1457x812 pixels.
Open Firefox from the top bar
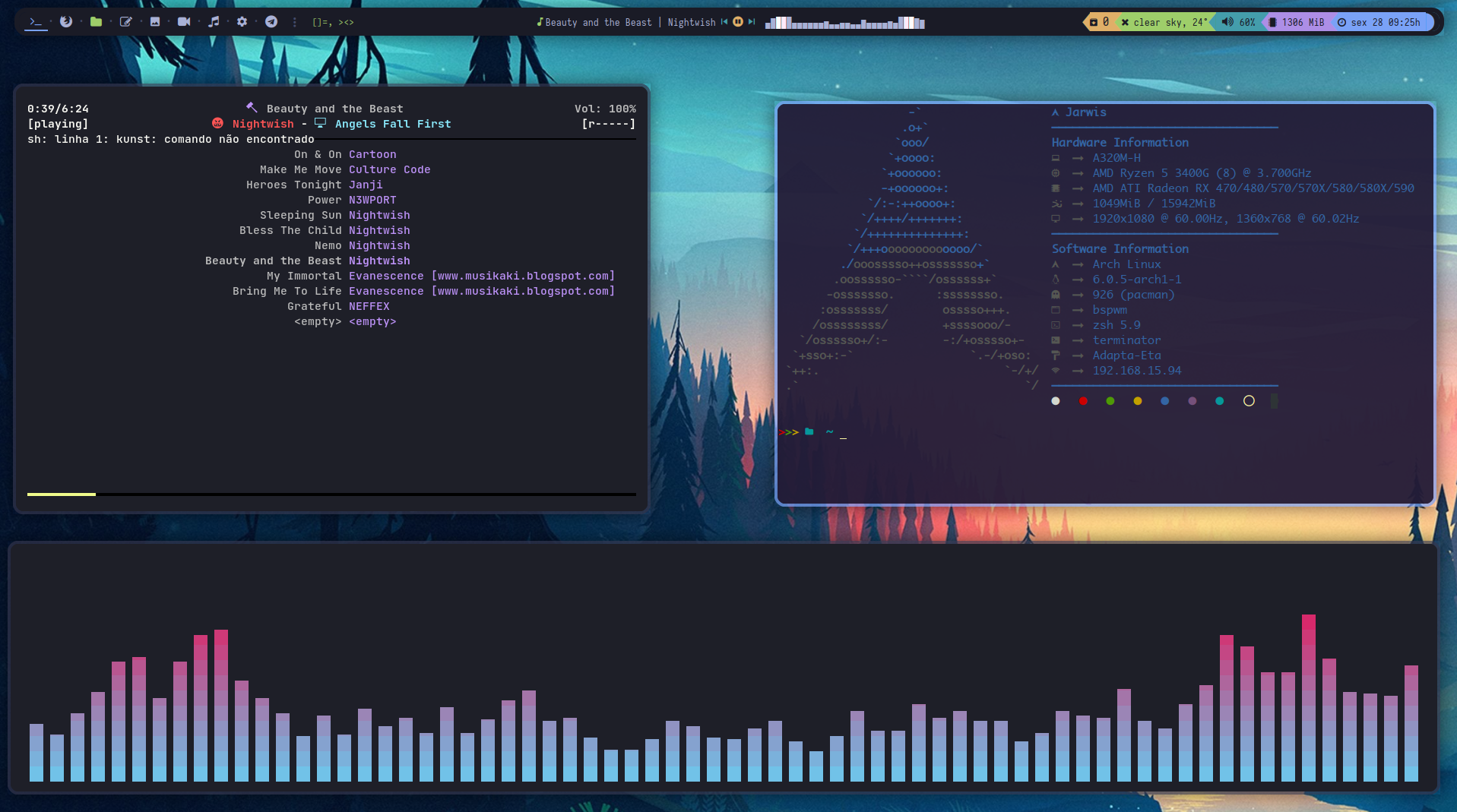coord(66,21)
